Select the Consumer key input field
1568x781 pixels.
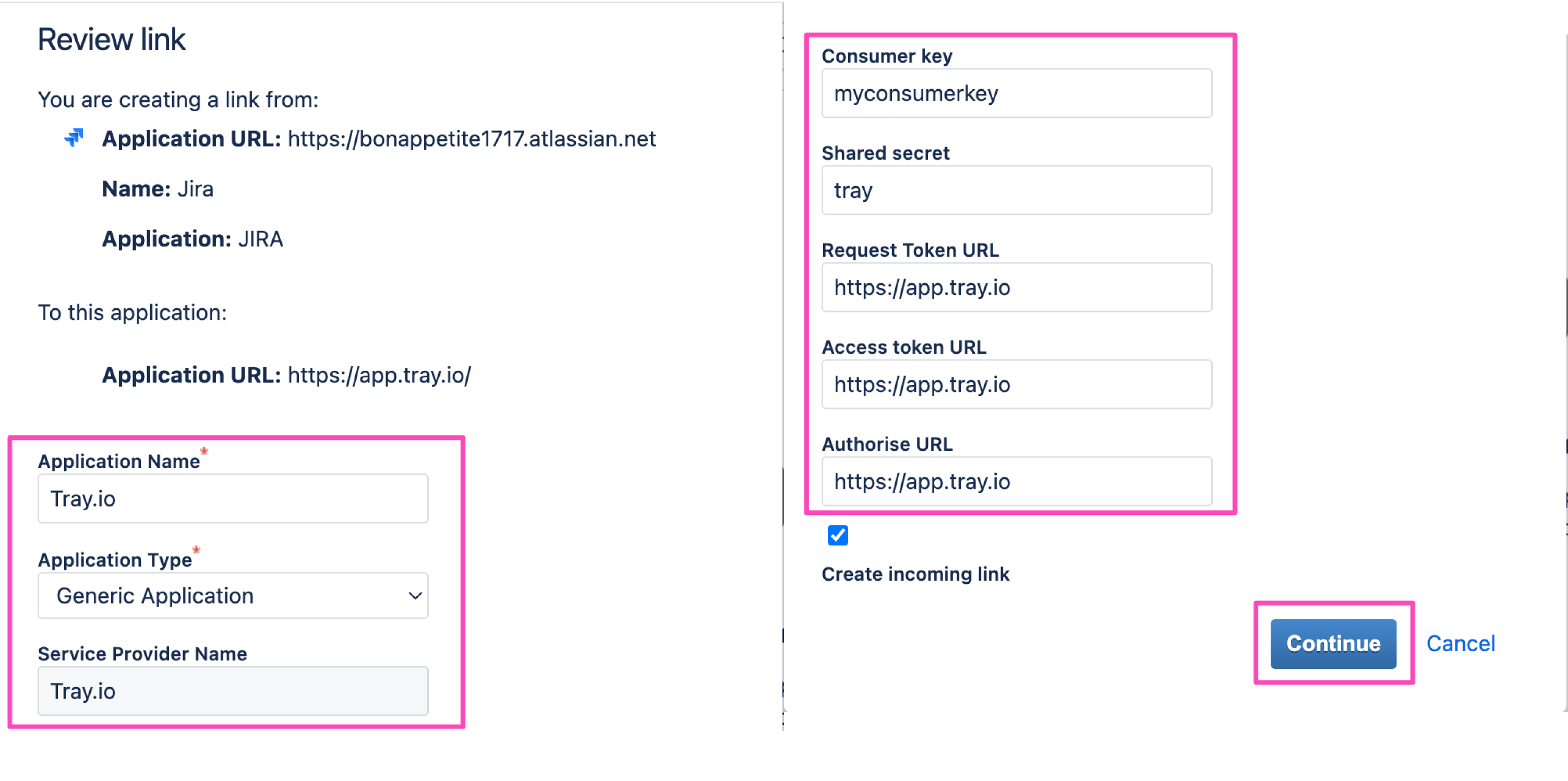1017,92
